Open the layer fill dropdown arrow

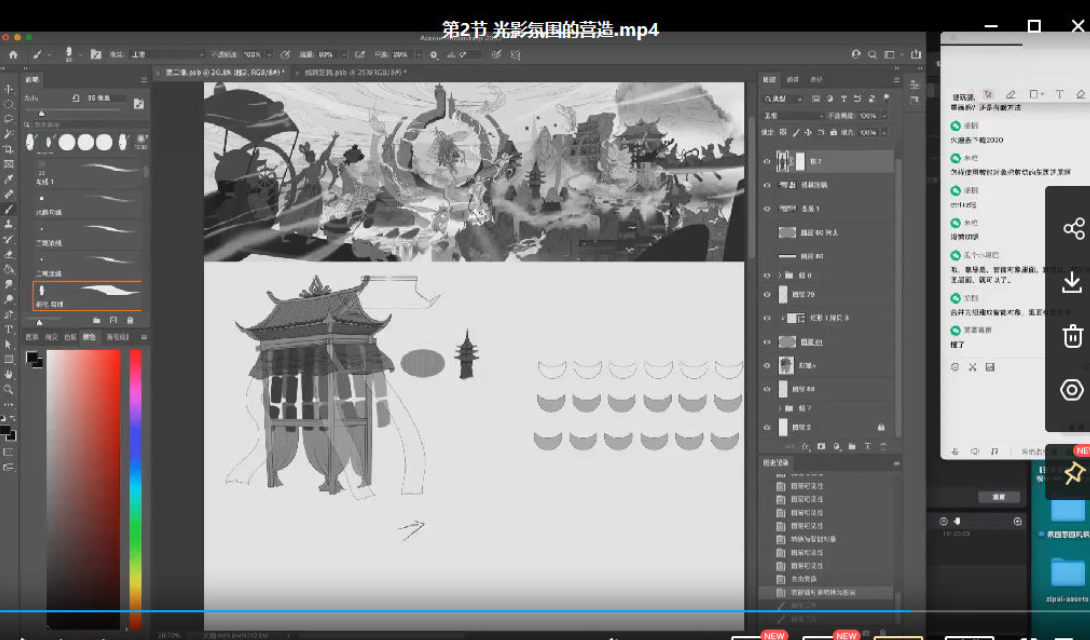click(884, 132)
